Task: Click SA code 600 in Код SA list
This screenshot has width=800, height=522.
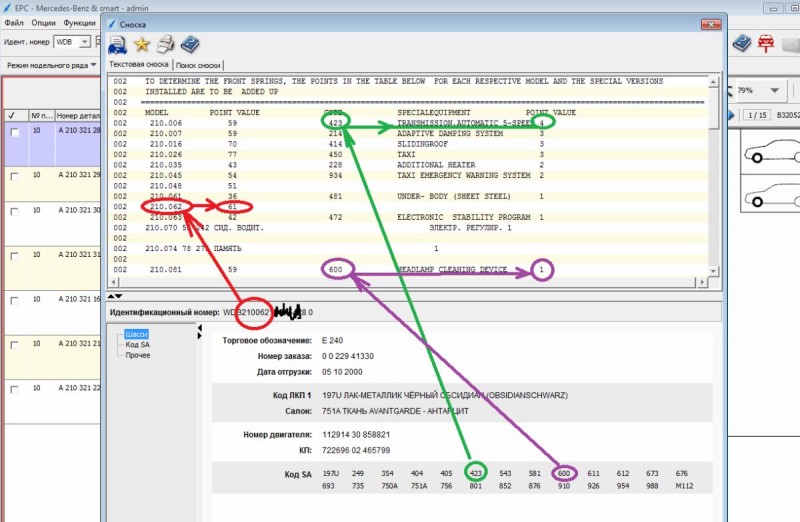Action: pyautogui.click(x=563, y=473)
